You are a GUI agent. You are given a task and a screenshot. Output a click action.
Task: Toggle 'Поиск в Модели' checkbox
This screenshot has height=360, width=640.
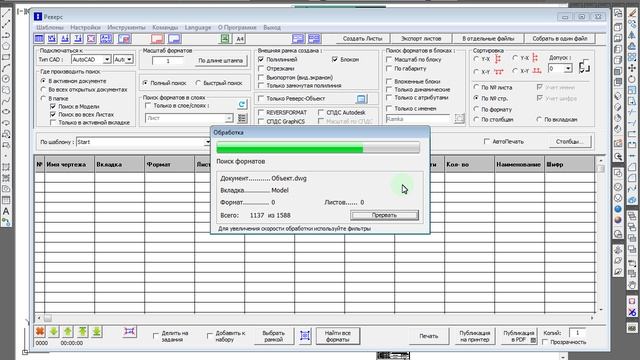coord(53,107)
